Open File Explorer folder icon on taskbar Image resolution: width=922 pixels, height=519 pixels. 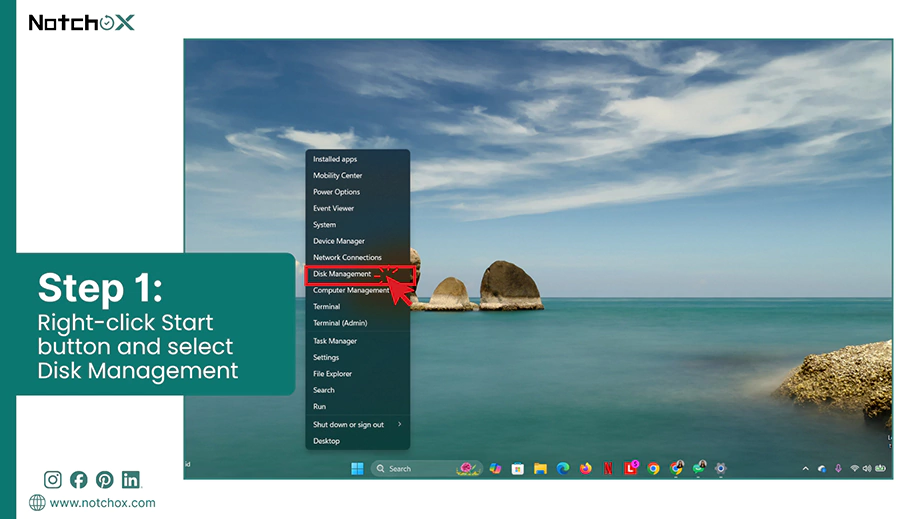[540, 469]
